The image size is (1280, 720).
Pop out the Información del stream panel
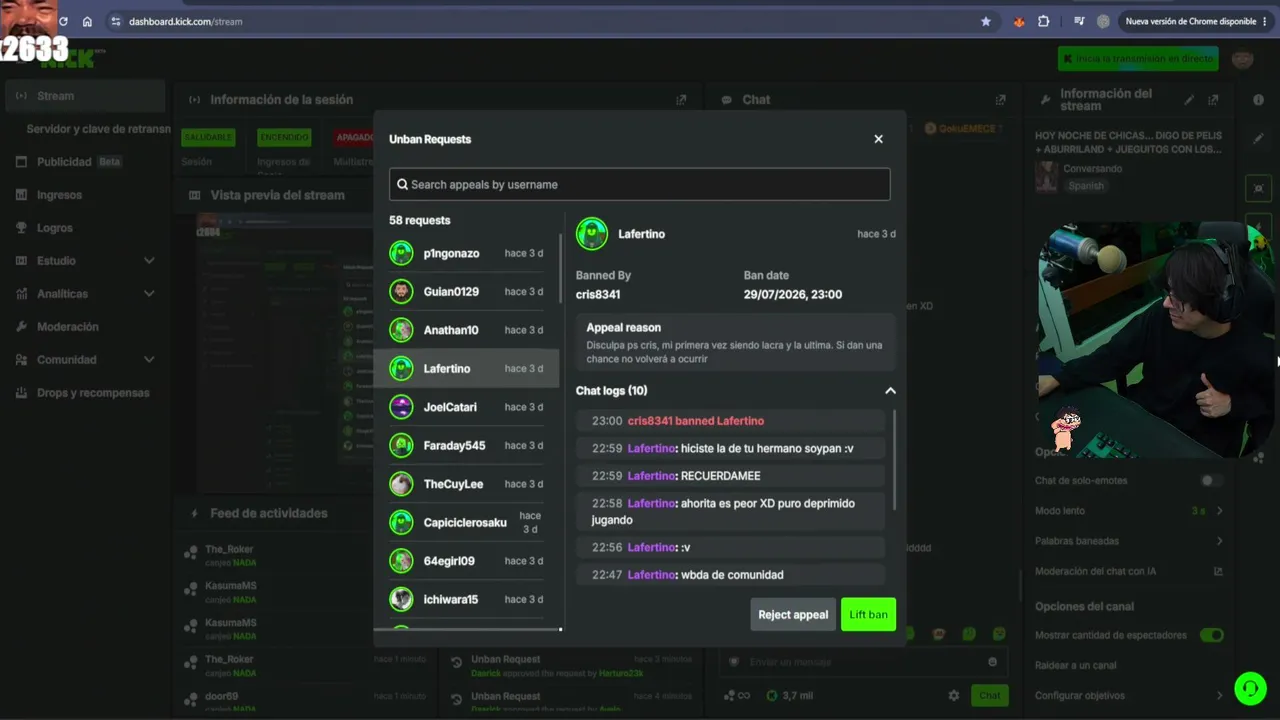click(x=1213, y=100)
